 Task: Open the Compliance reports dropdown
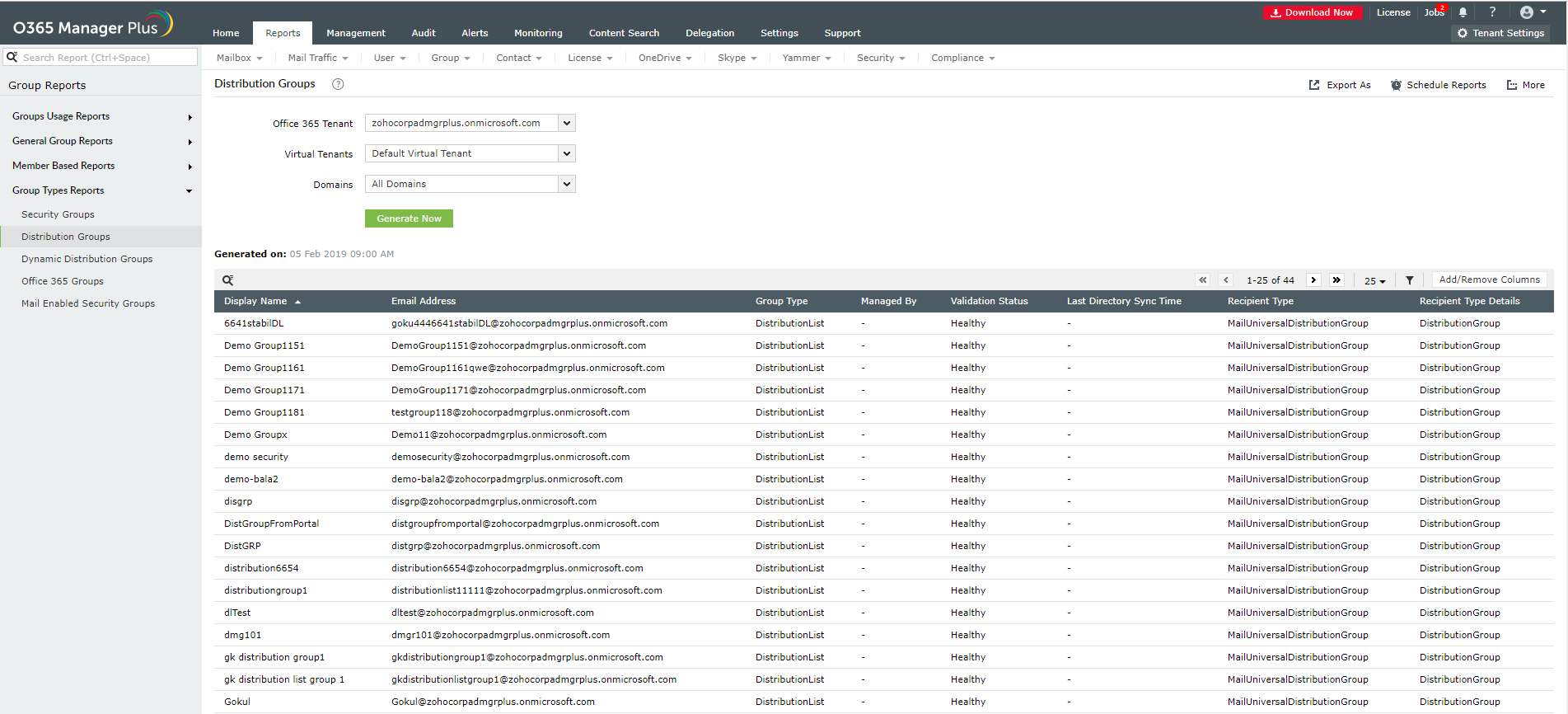pos(963,58)
